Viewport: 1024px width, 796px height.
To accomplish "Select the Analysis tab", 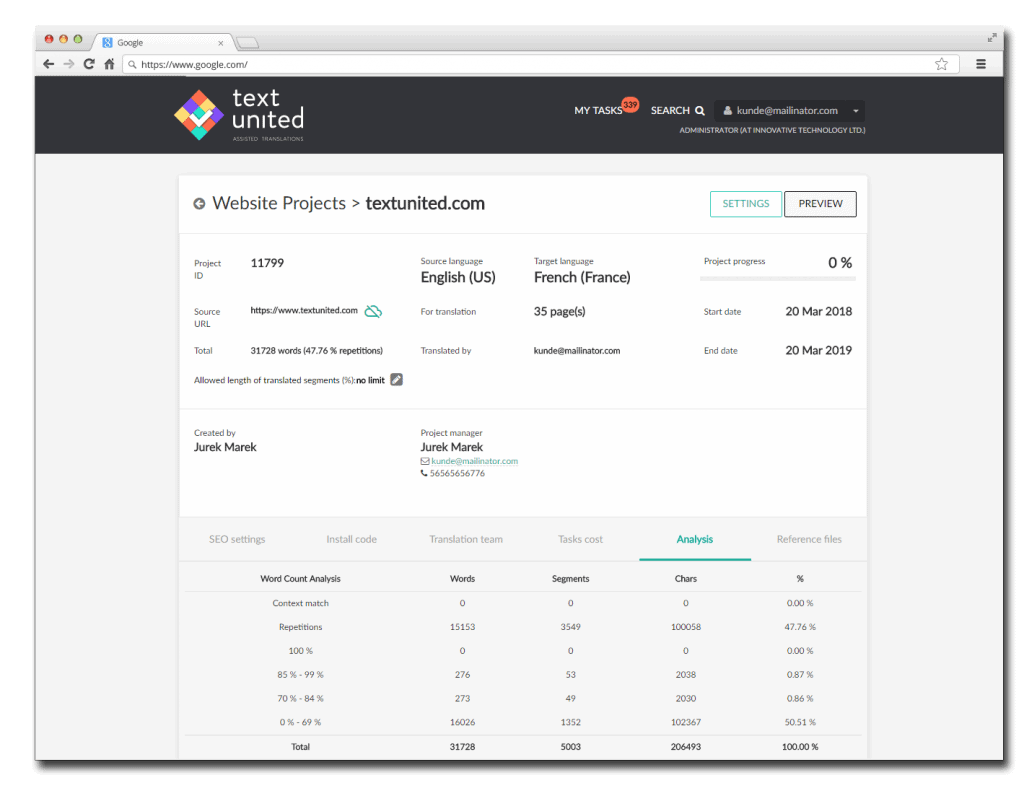I will coord(695,539).
